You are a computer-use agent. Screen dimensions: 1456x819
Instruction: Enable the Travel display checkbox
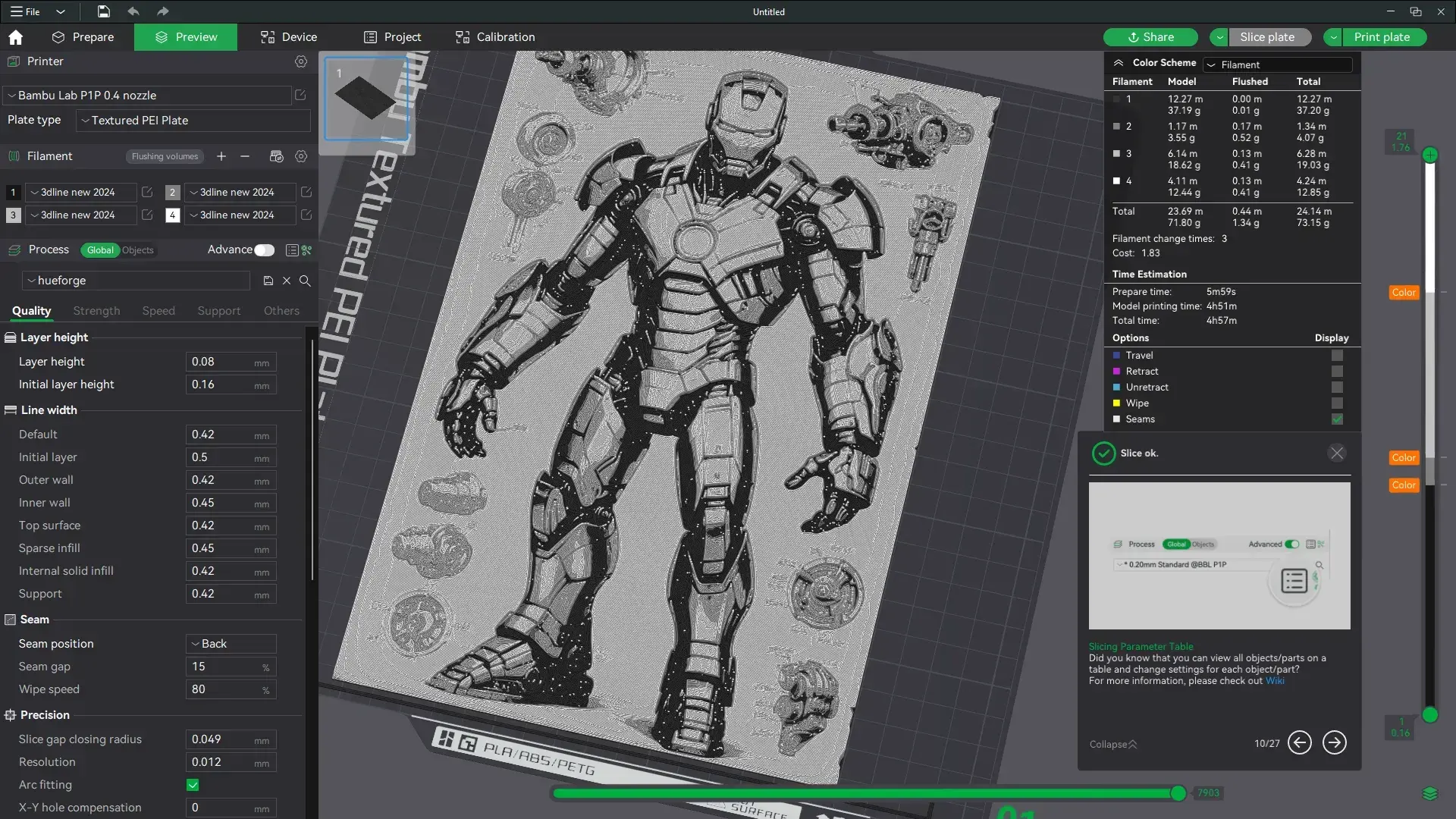[x=1337, y=355]
